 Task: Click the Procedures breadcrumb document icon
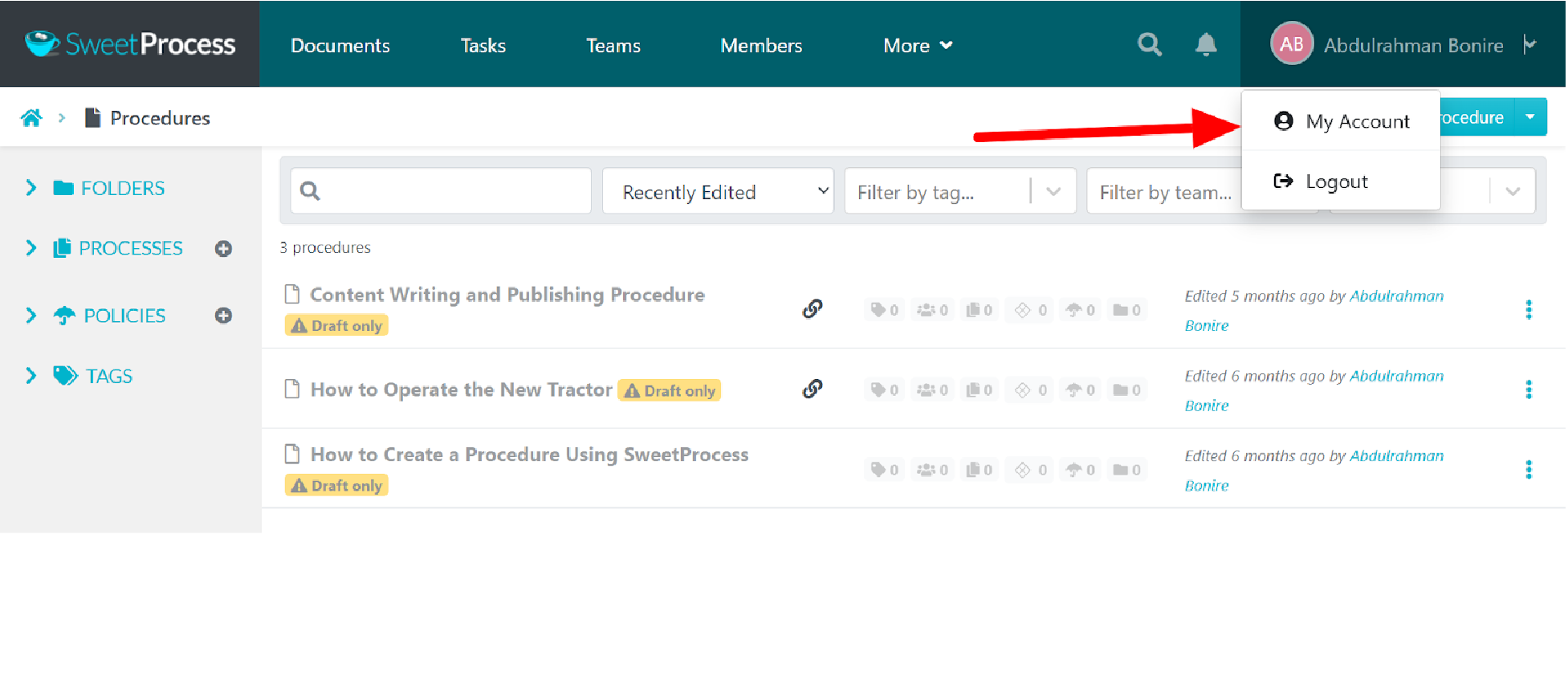[92, 118]
